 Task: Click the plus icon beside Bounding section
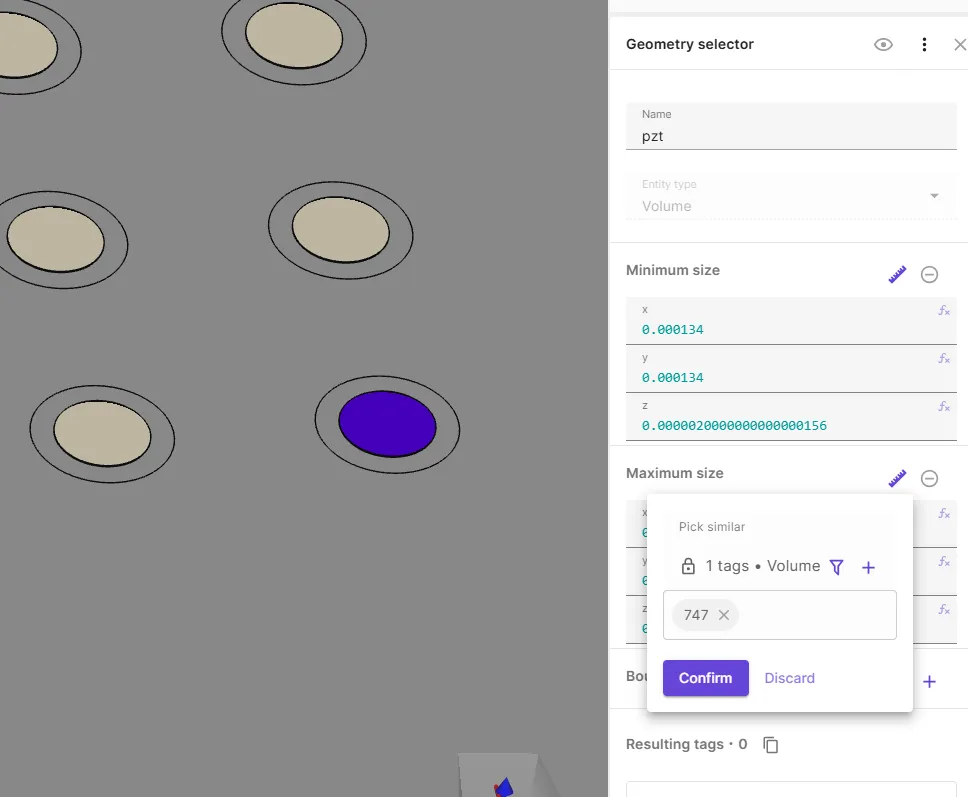929,682
